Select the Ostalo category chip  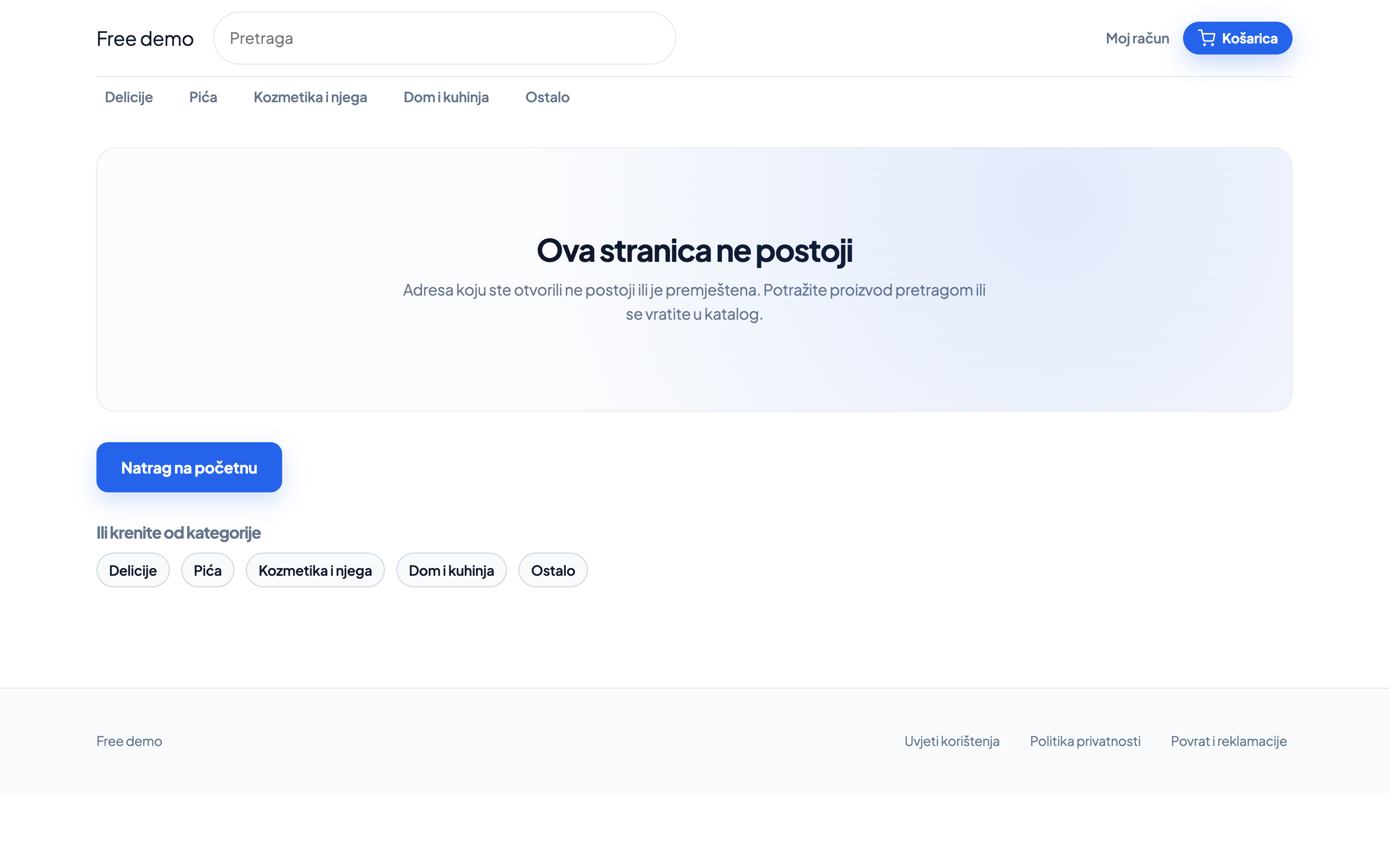click(553, 570)
